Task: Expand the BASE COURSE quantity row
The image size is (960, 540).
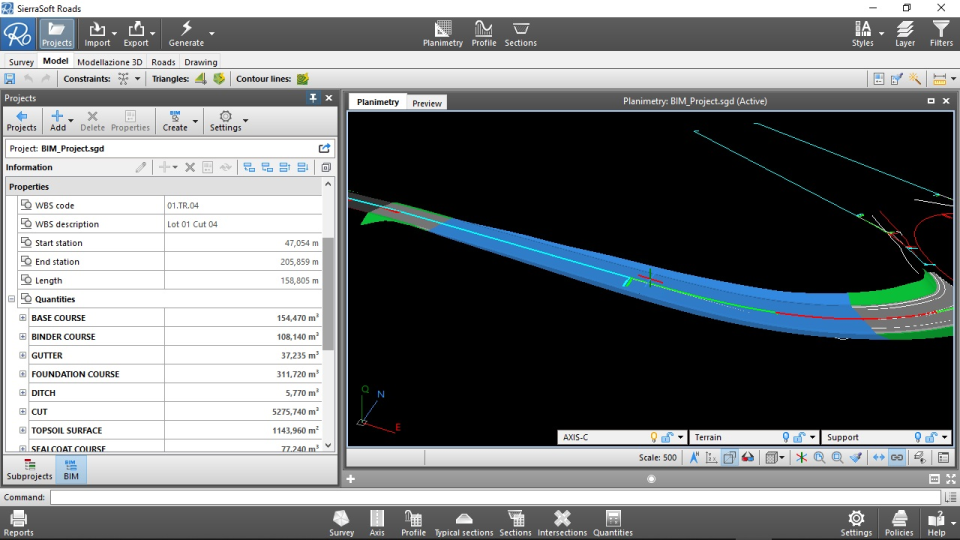Action: click(22, 318)
